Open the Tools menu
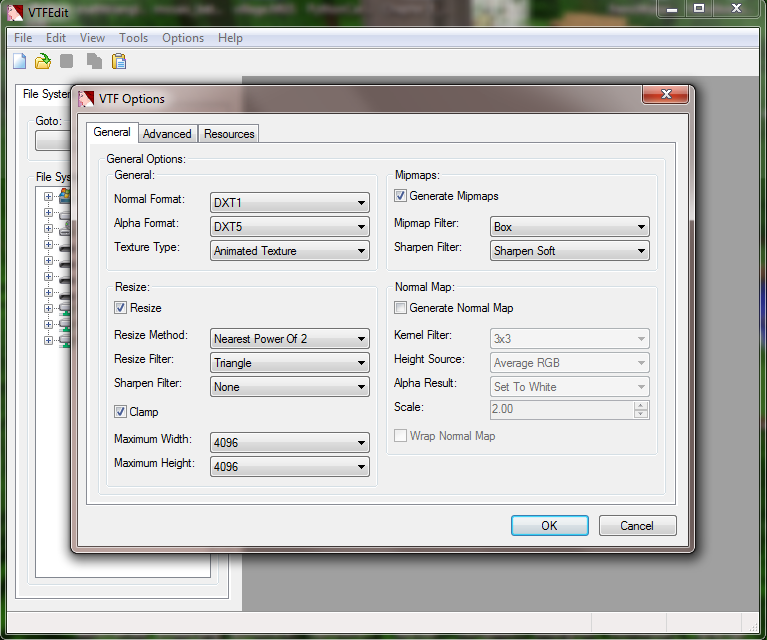 133,38
